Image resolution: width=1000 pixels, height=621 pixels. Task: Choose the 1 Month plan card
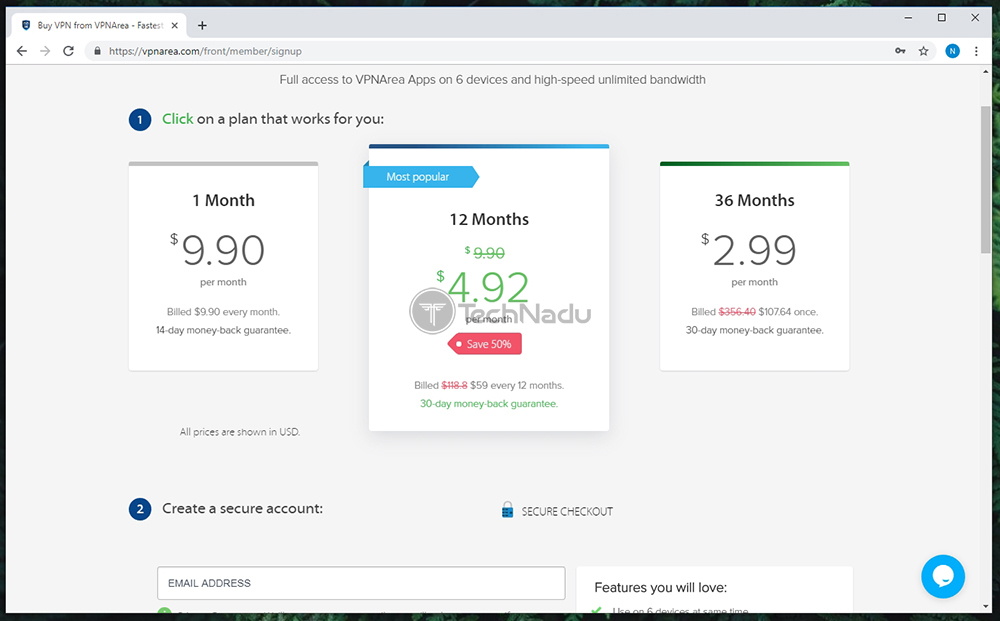(x=223, y=266)
